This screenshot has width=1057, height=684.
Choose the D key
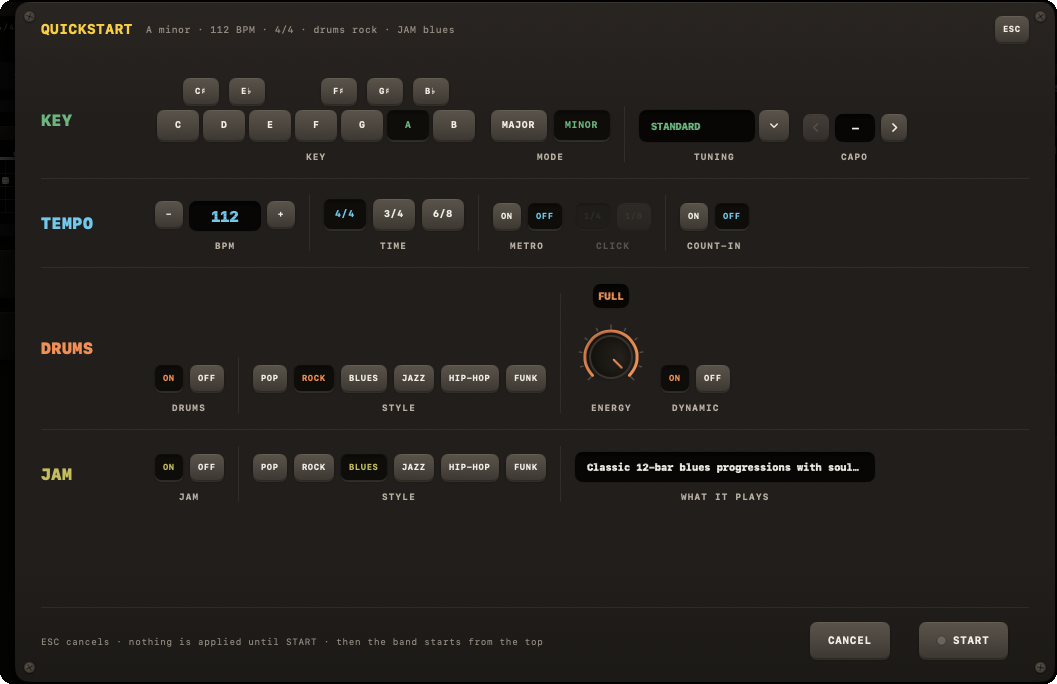coord(224,125)
